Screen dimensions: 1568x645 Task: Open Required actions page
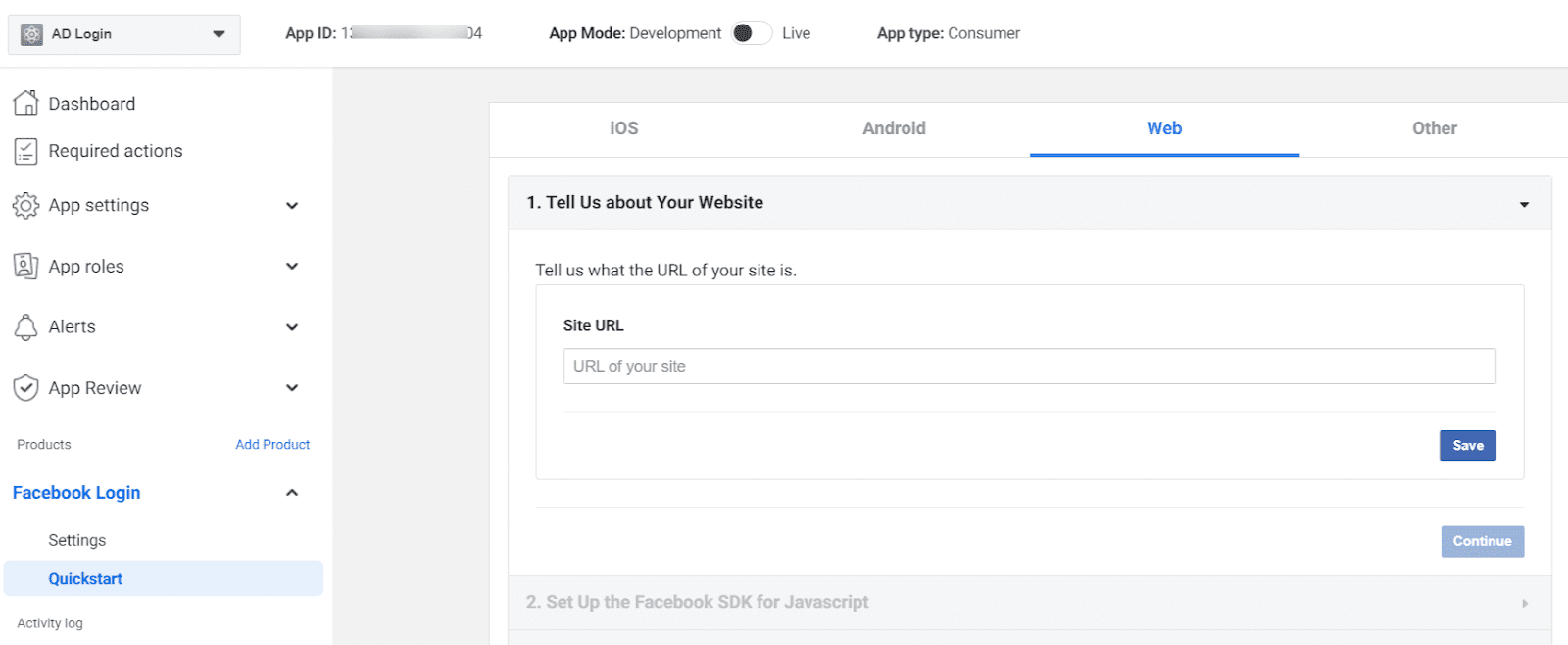pyautogui.click(x=116, y=151)
